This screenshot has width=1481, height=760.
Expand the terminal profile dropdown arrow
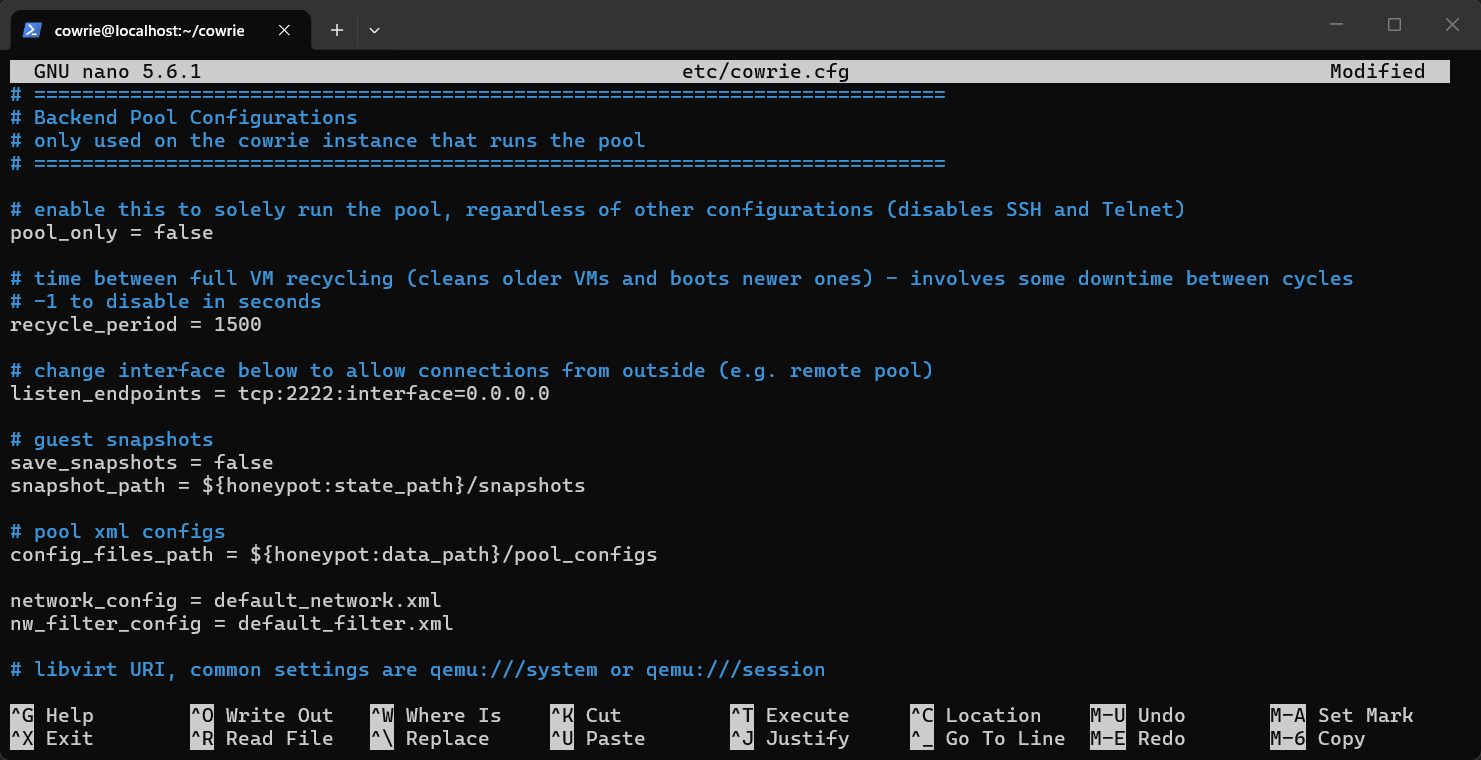click(x=374, y=30)
